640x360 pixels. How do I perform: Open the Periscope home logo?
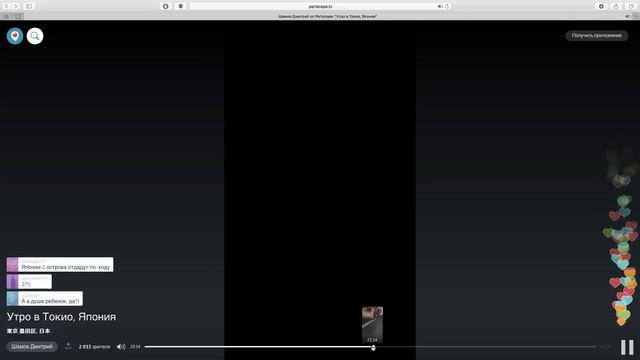pos(15,36)
